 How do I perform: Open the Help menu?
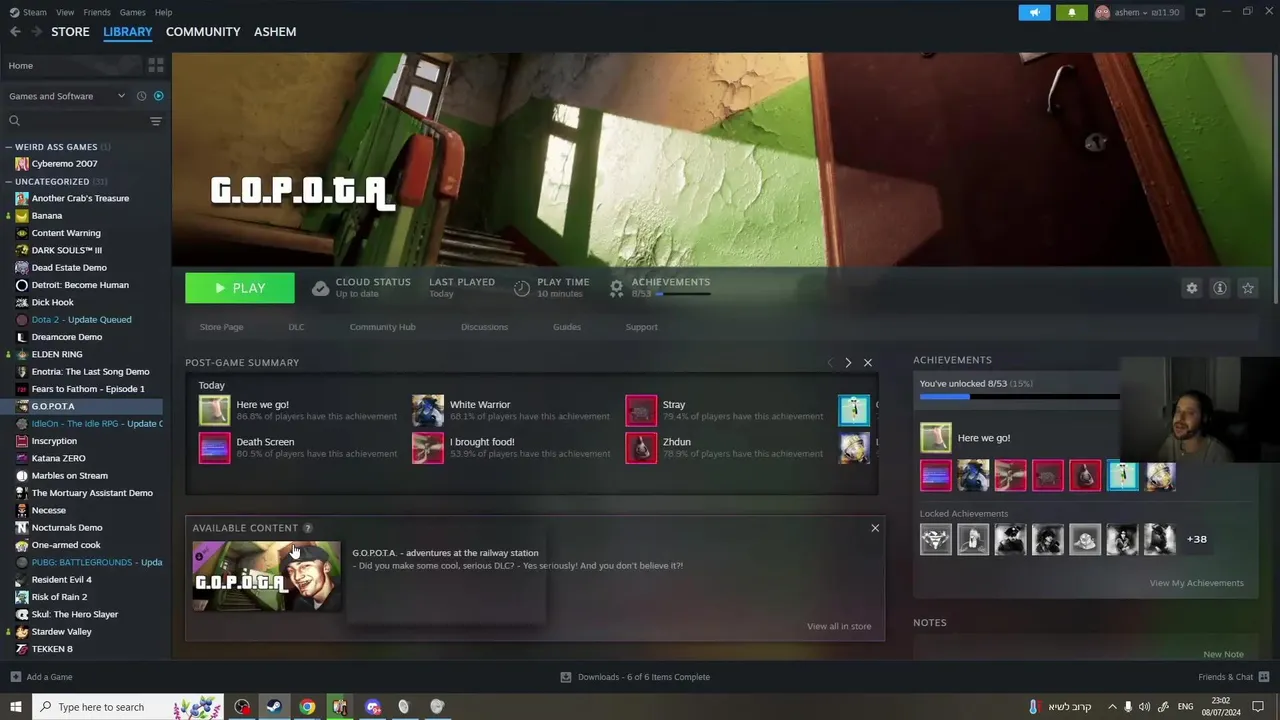point(163,12)
